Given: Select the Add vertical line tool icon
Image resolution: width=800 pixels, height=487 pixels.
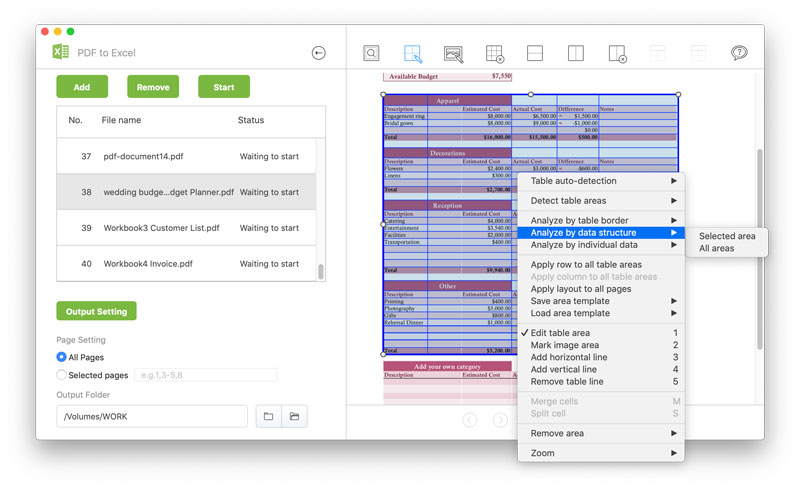Looking at the screenshot, I should point(576,53).
